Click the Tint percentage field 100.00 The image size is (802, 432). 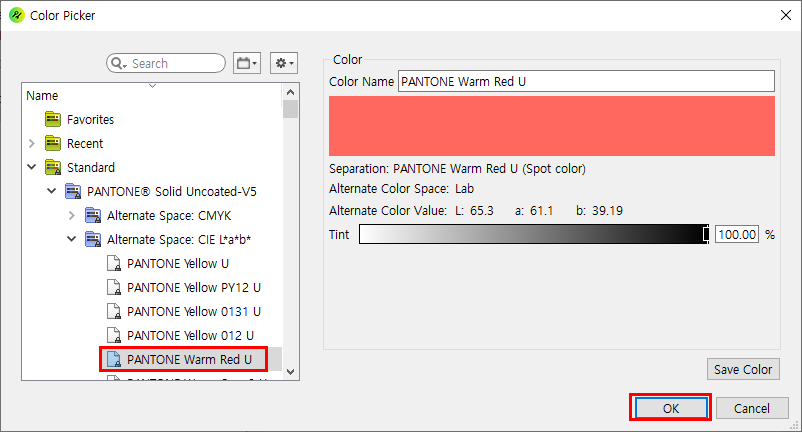(737, 234)
